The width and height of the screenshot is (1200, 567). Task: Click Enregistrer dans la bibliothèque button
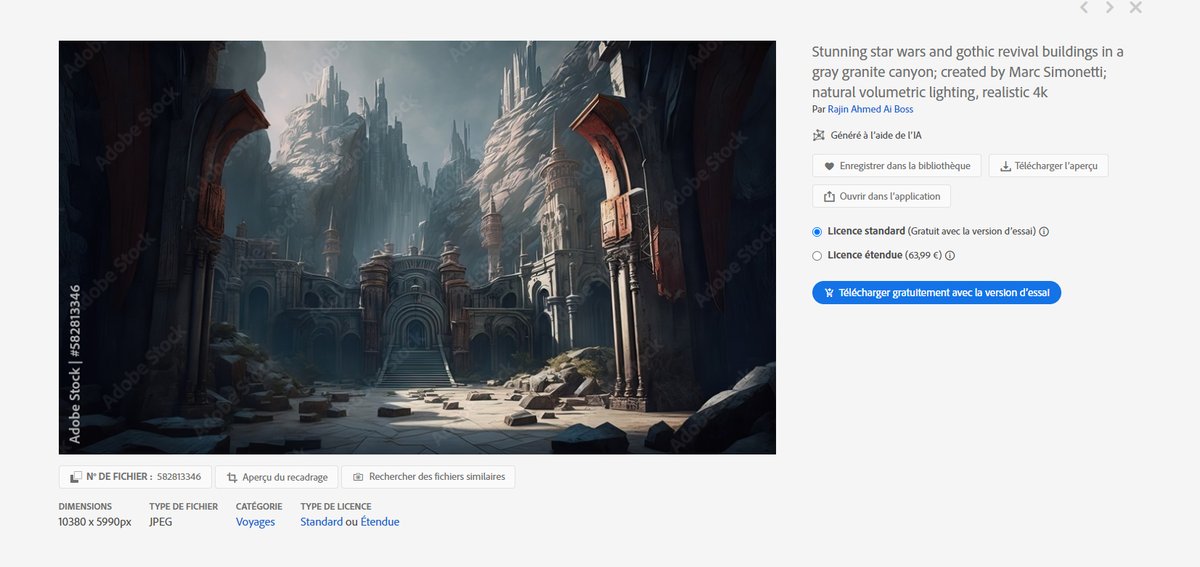897,166
